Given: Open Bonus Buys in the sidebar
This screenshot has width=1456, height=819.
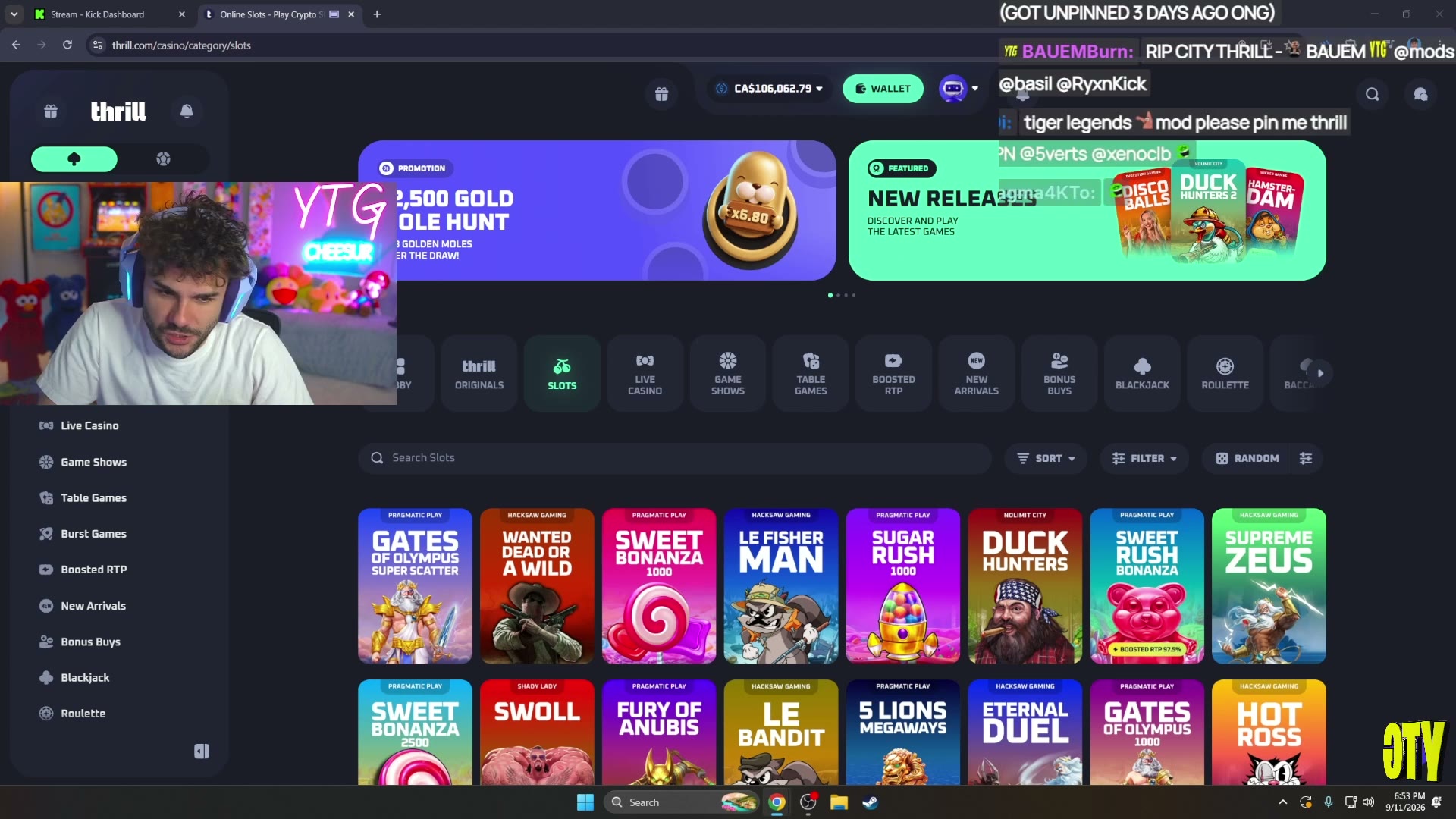Looking at the screenshot, I should point(90,642).
